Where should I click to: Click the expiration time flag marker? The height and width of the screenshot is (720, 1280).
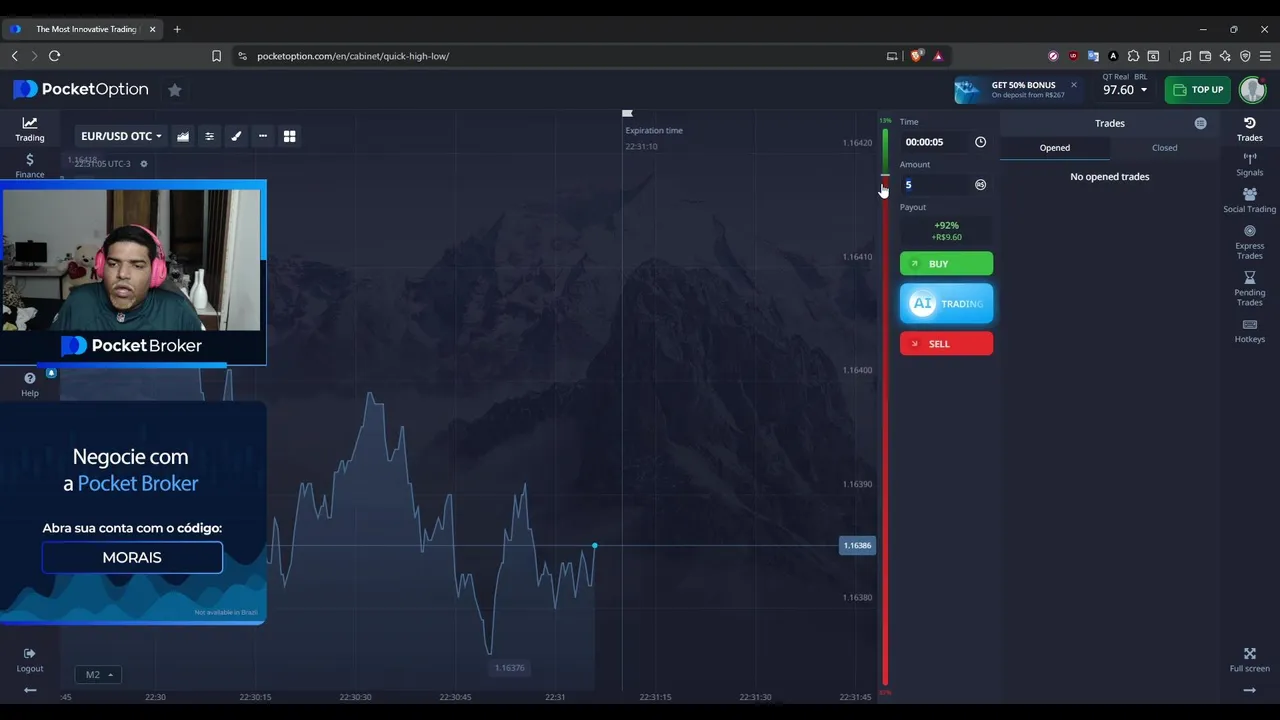click(x=627, y=114)
